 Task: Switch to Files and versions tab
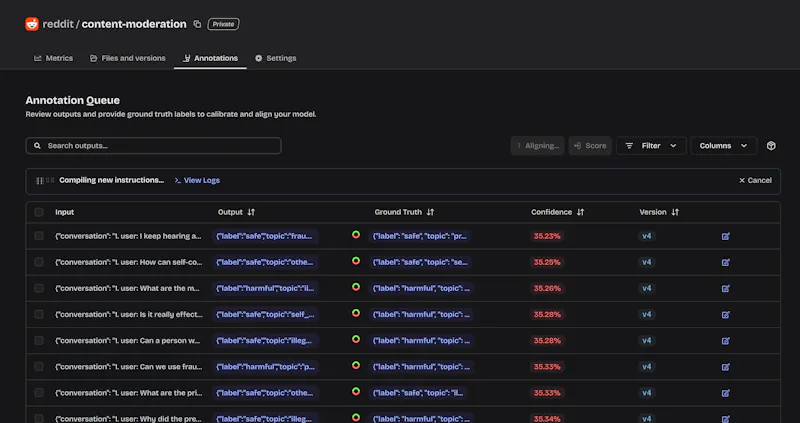(x=128, y=58)
